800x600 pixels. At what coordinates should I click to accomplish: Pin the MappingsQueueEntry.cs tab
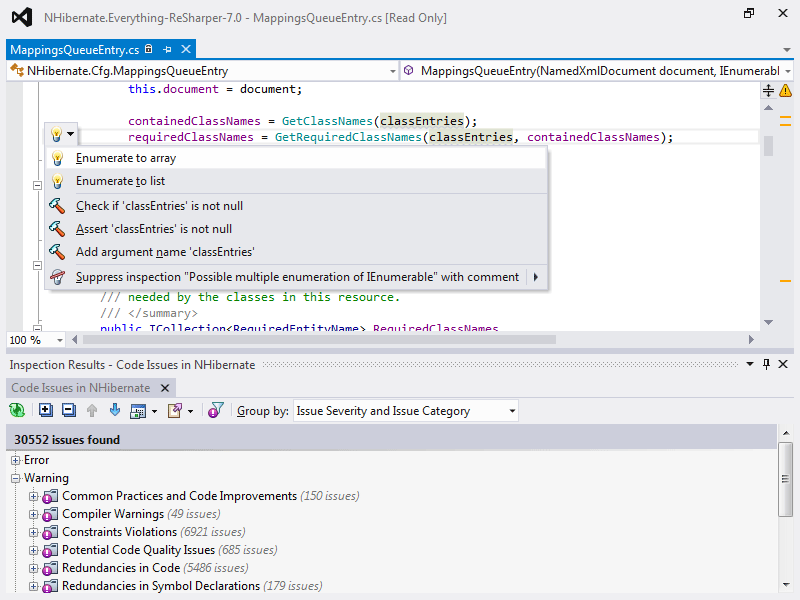pyautogui.click(x=167, y=49)
